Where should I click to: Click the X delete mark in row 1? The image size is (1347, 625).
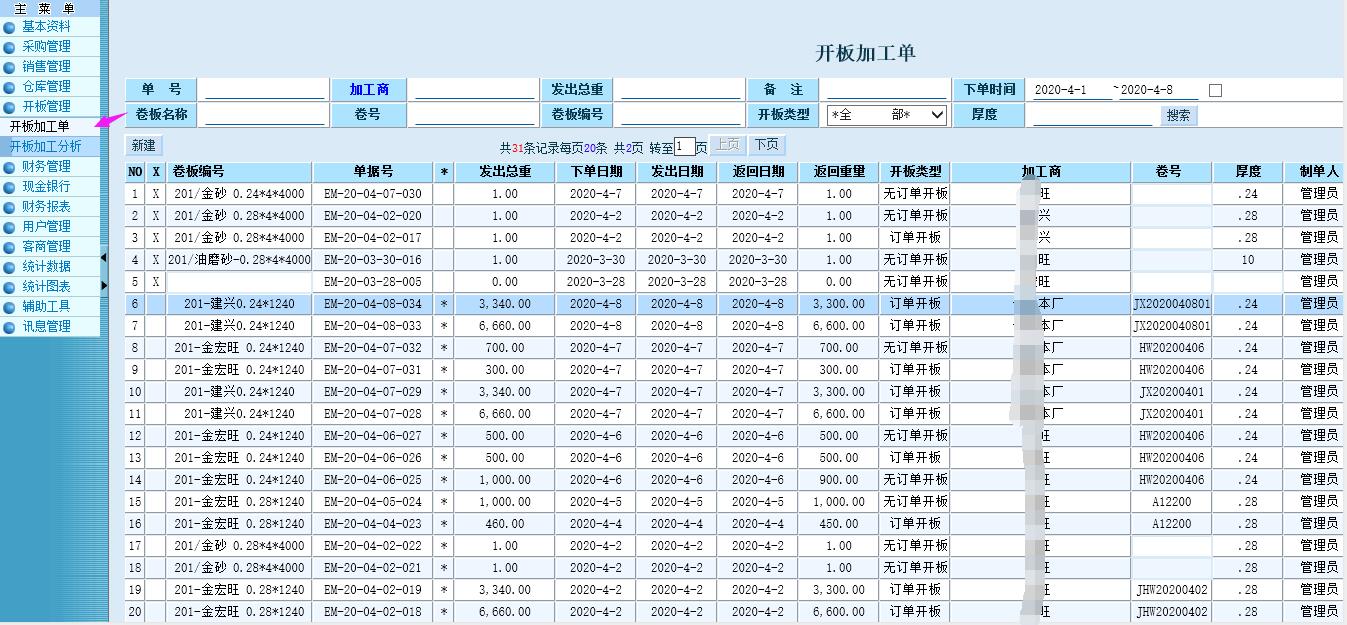(156, 194)
